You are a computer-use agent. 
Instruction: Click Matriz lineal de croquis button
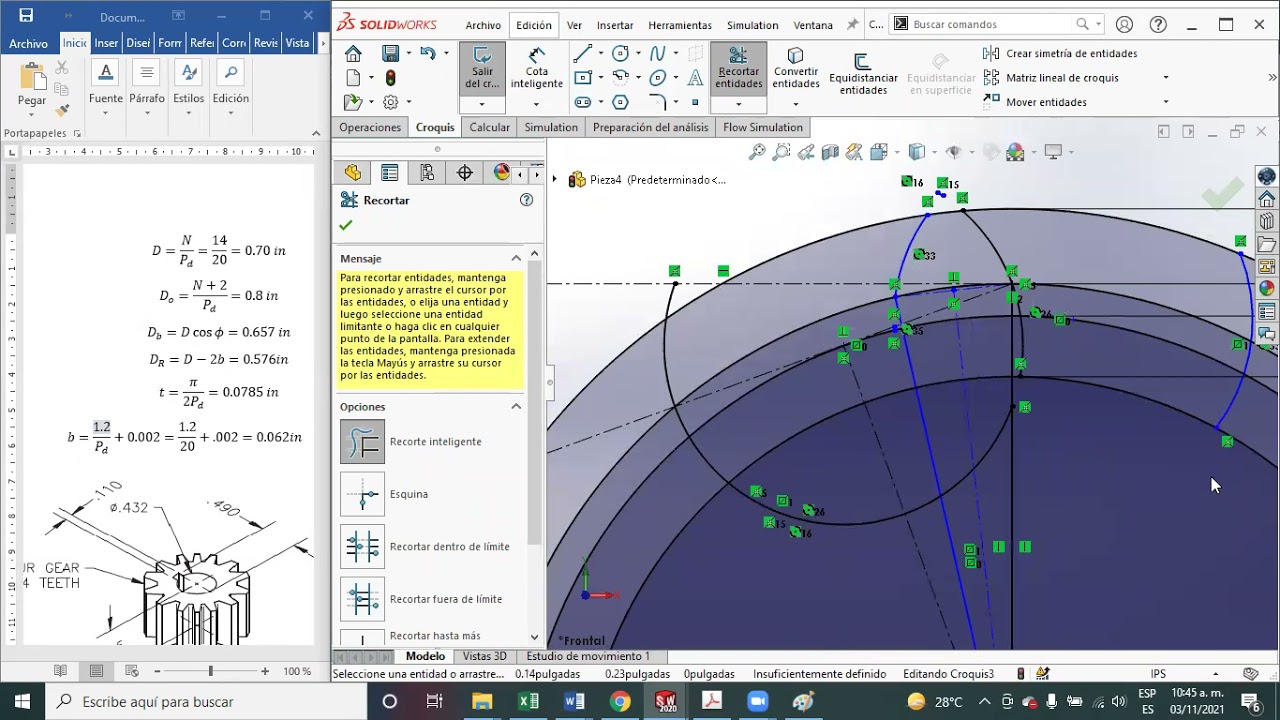[1051, 78]
